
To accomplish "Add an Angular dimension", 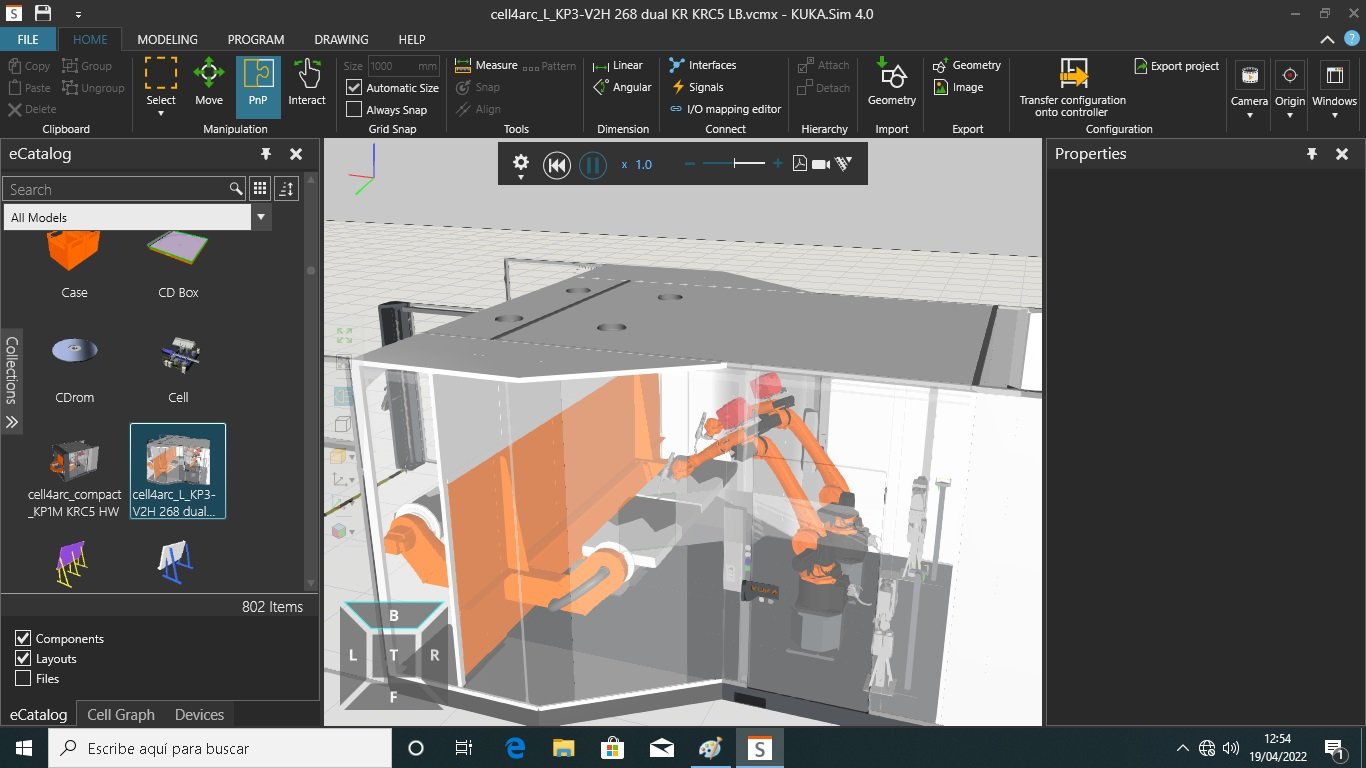I will coord(622,87).
